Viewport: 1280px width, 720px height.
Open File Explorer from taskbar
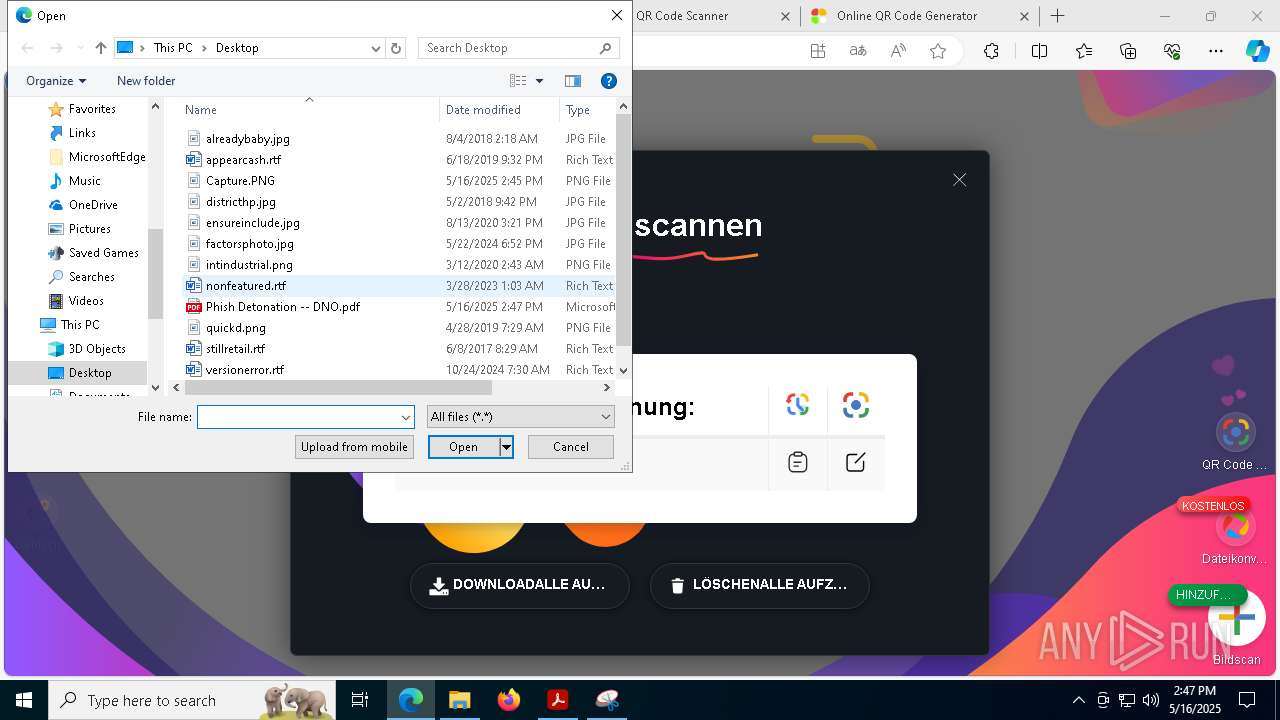tap(460, 700)
